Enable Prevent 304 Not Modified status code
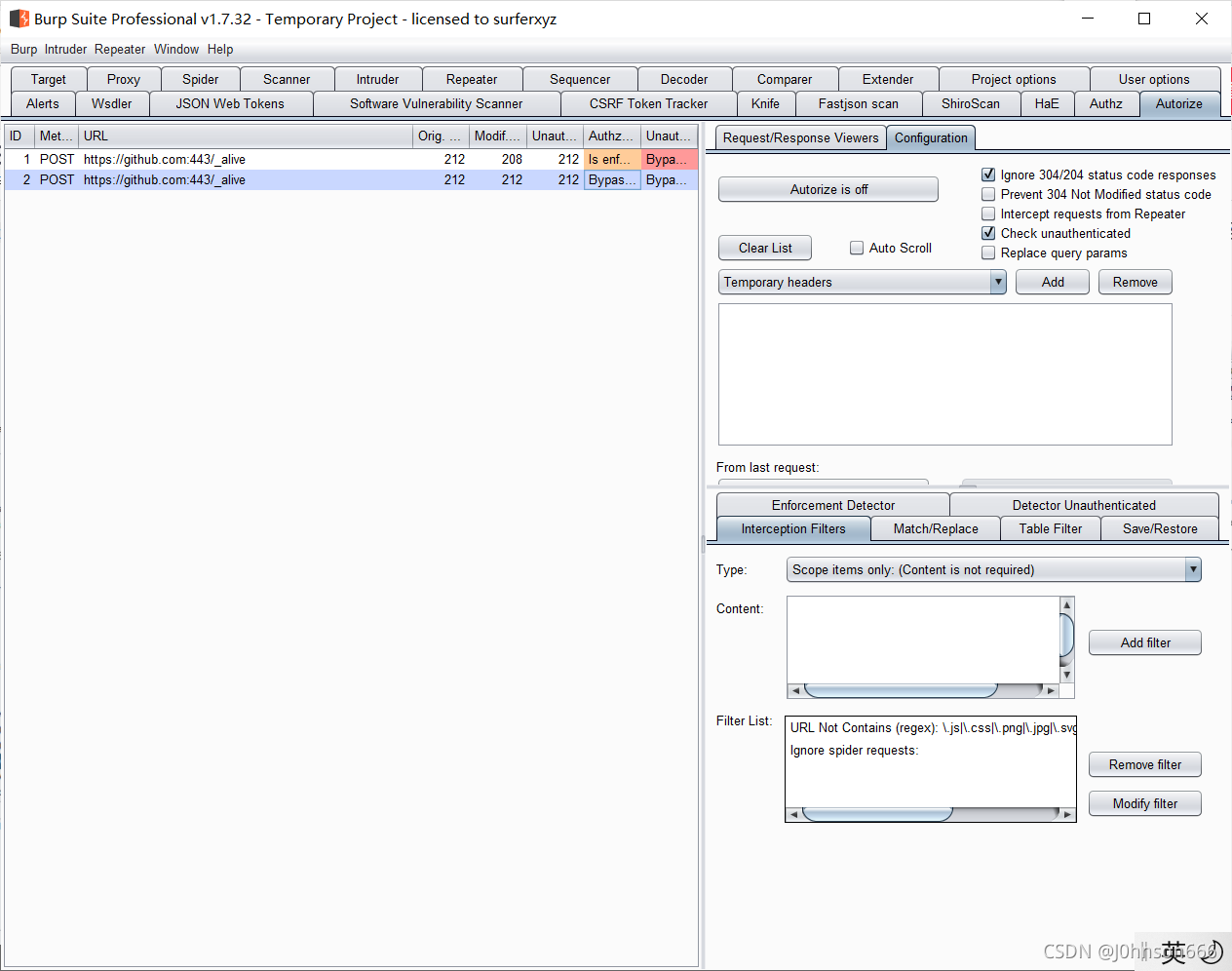This screenshot has width=1232, height=971. [988, 194]
